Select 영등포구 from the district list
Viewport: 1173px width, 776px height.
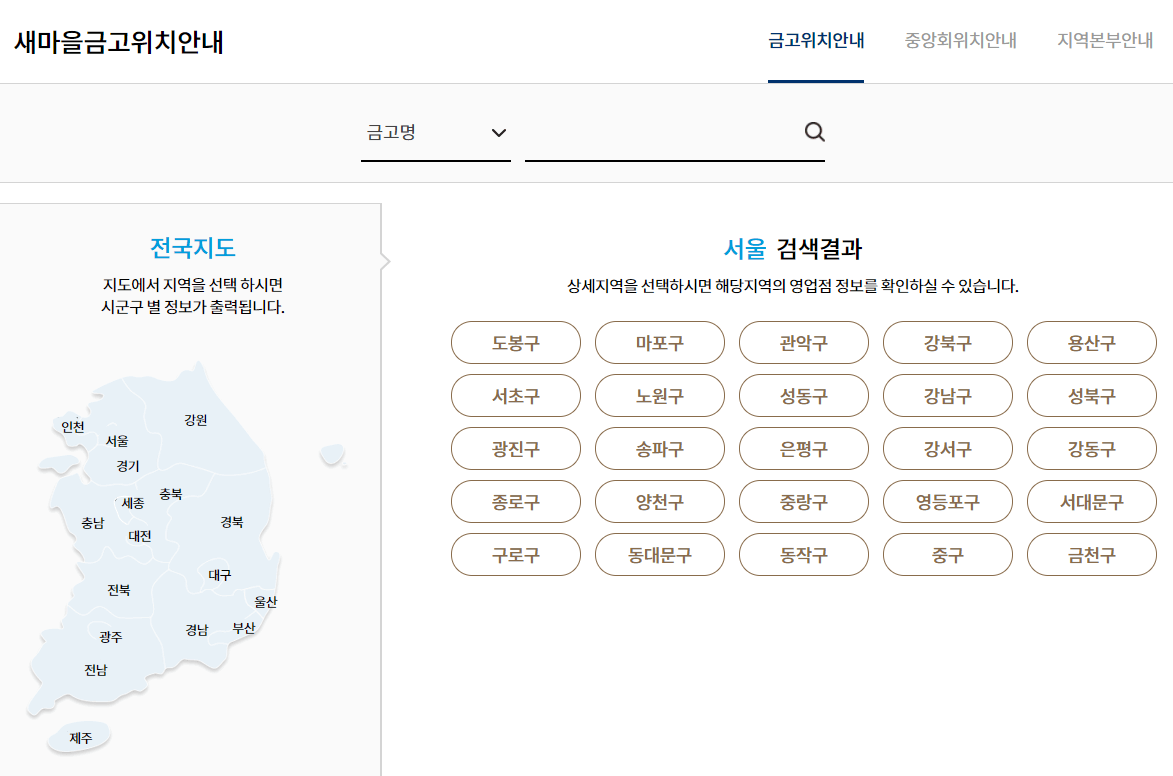tap(947, 501)
